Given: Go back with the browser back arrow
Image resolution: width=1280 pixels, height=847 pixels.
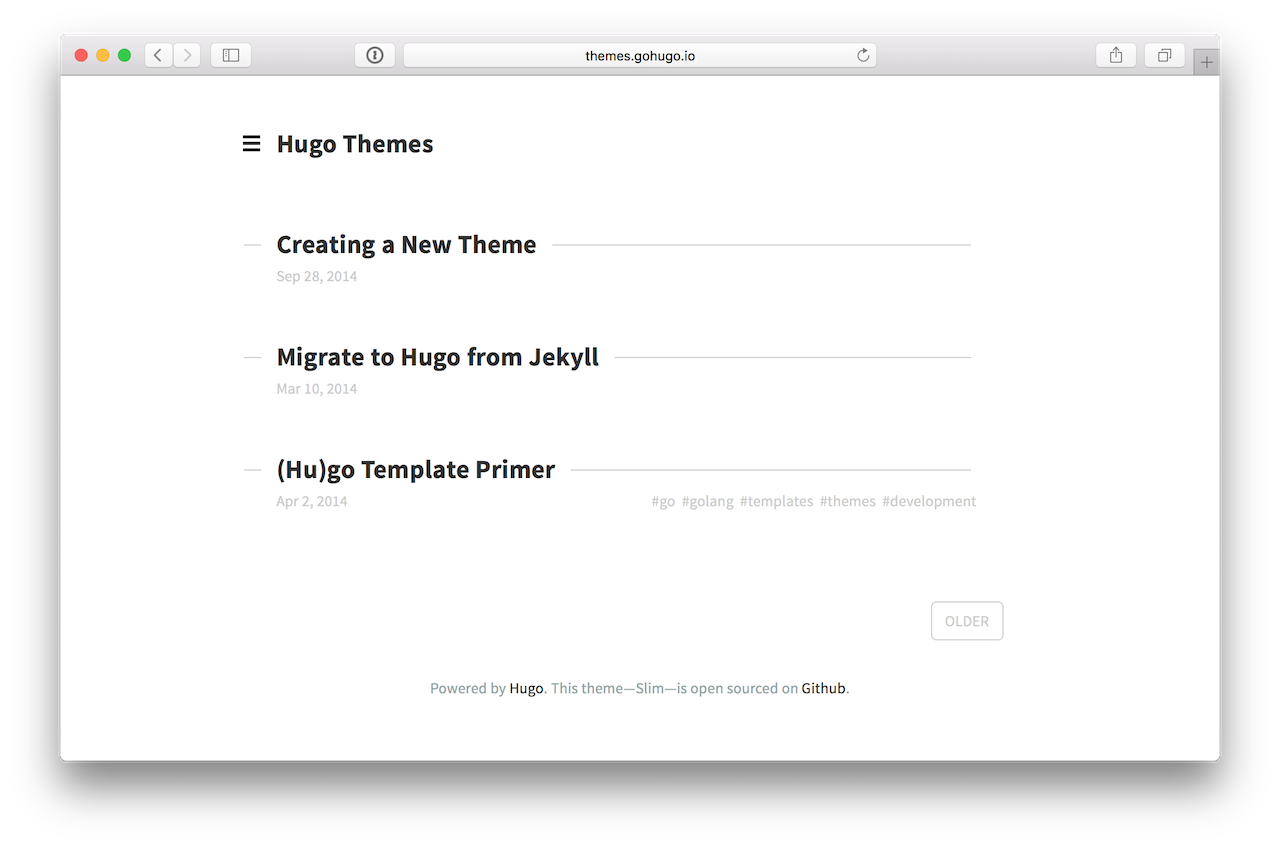Looking at the screenshot, I should pos(158,55).
